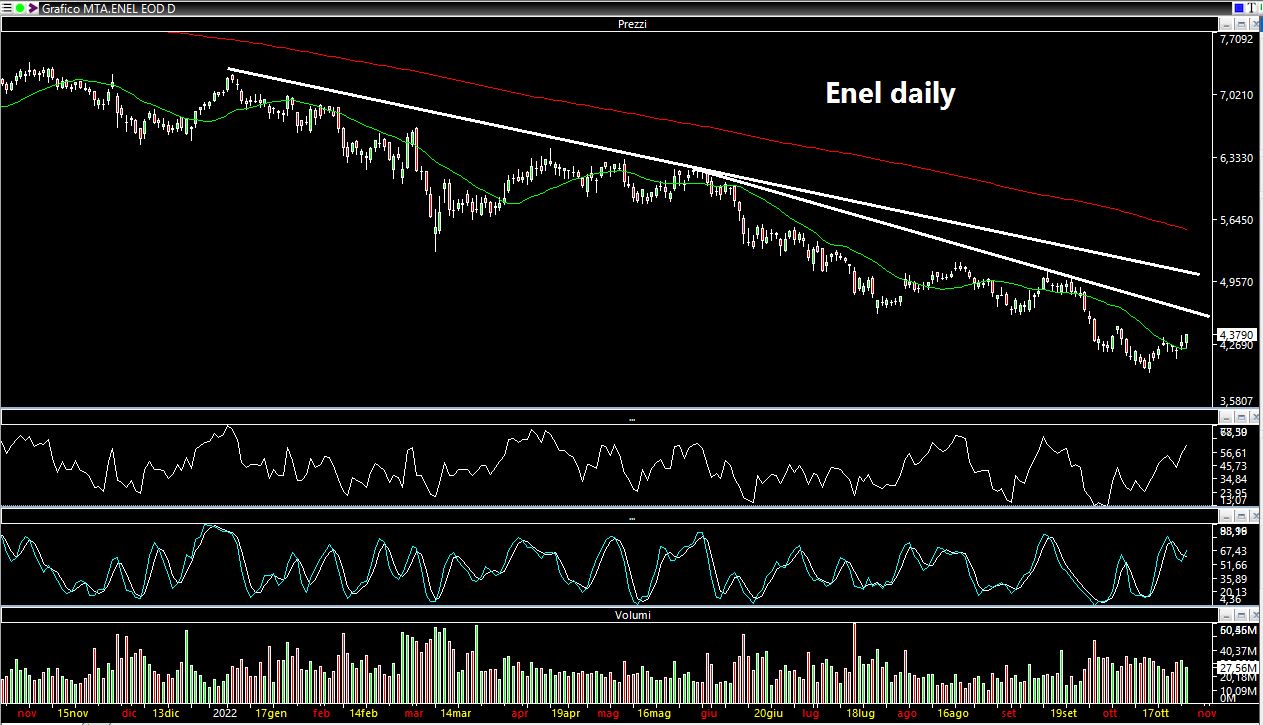
Task: Select the T text tool icon
Action: point(1252,8)
